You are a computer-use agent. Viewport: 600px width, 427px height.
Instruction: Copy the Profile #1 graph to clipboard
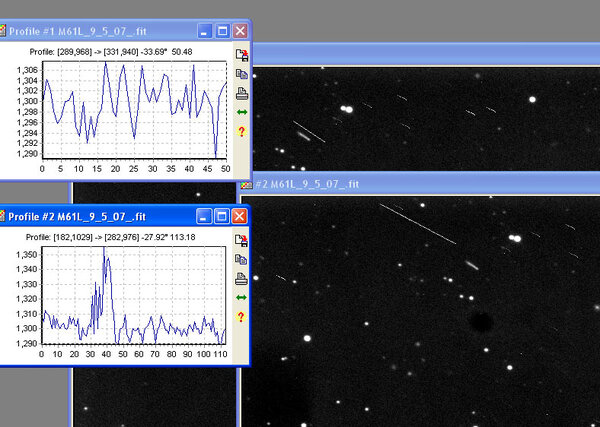pyautogui.click(x=241, y=74)
